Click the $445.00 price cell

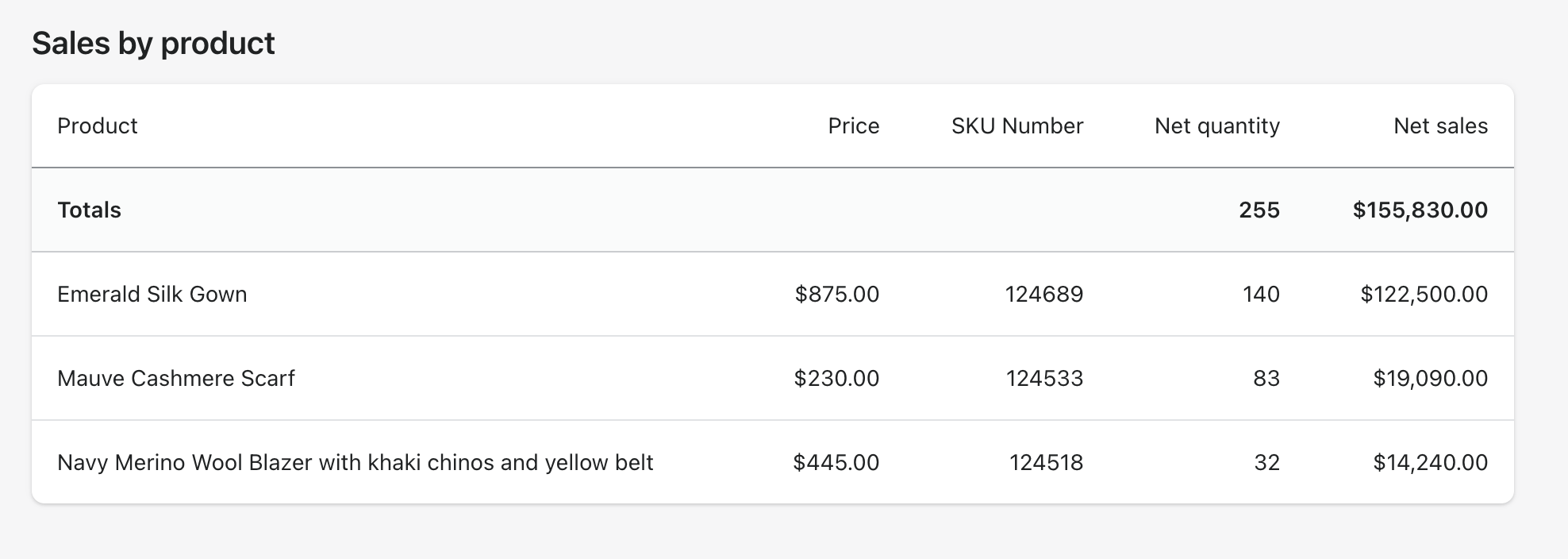click(x=836, y=463)
